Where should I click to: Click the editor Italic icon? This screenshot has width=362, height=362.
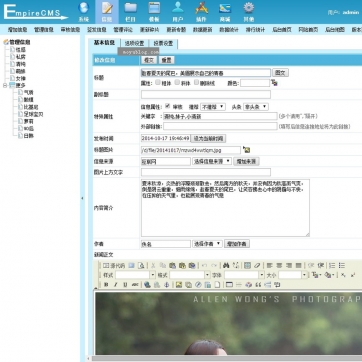coord(116,285)
